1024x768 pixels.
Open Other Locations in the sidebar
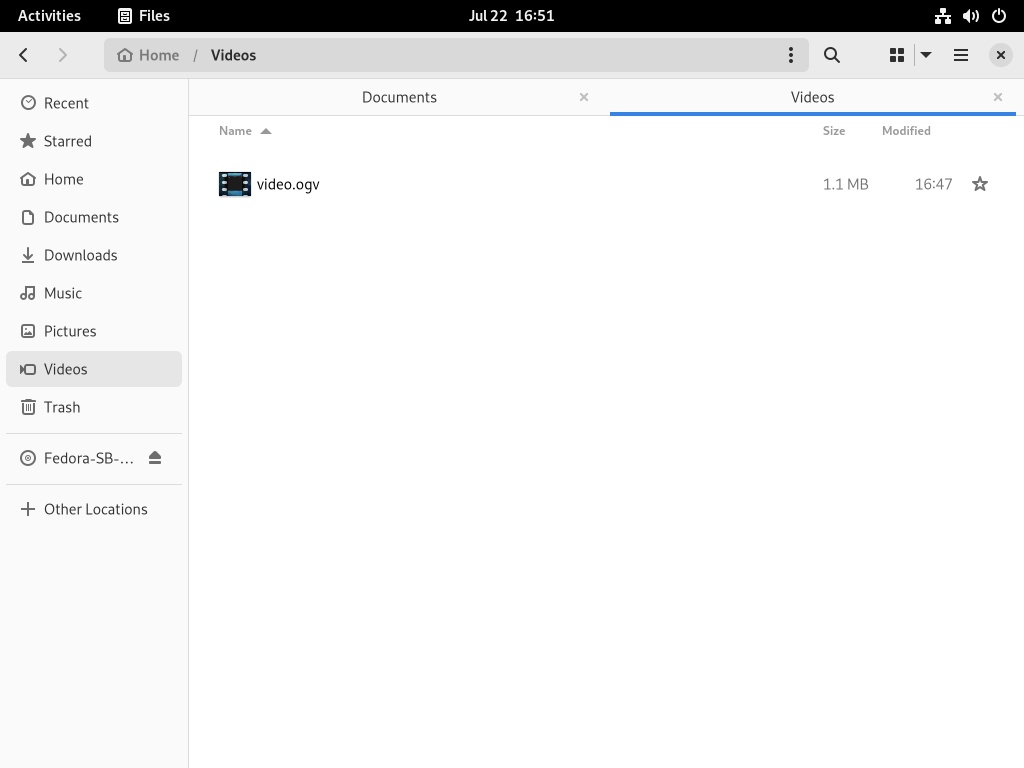(94, 509)
